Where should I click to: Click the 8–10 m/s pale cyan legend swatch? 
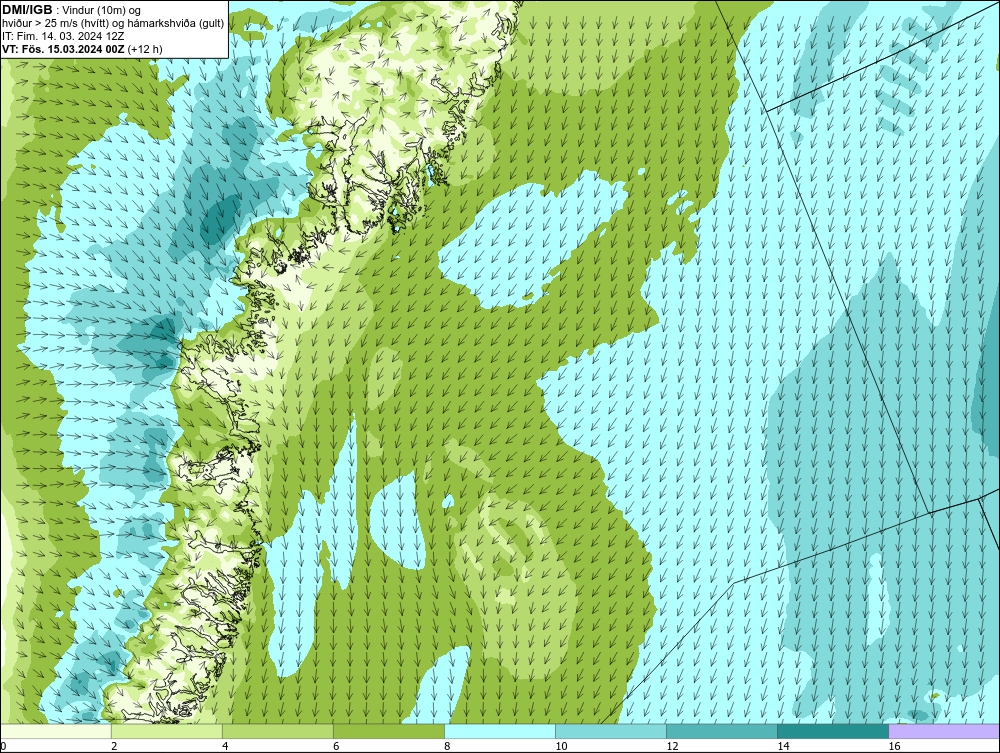click(x=499, y=731)
